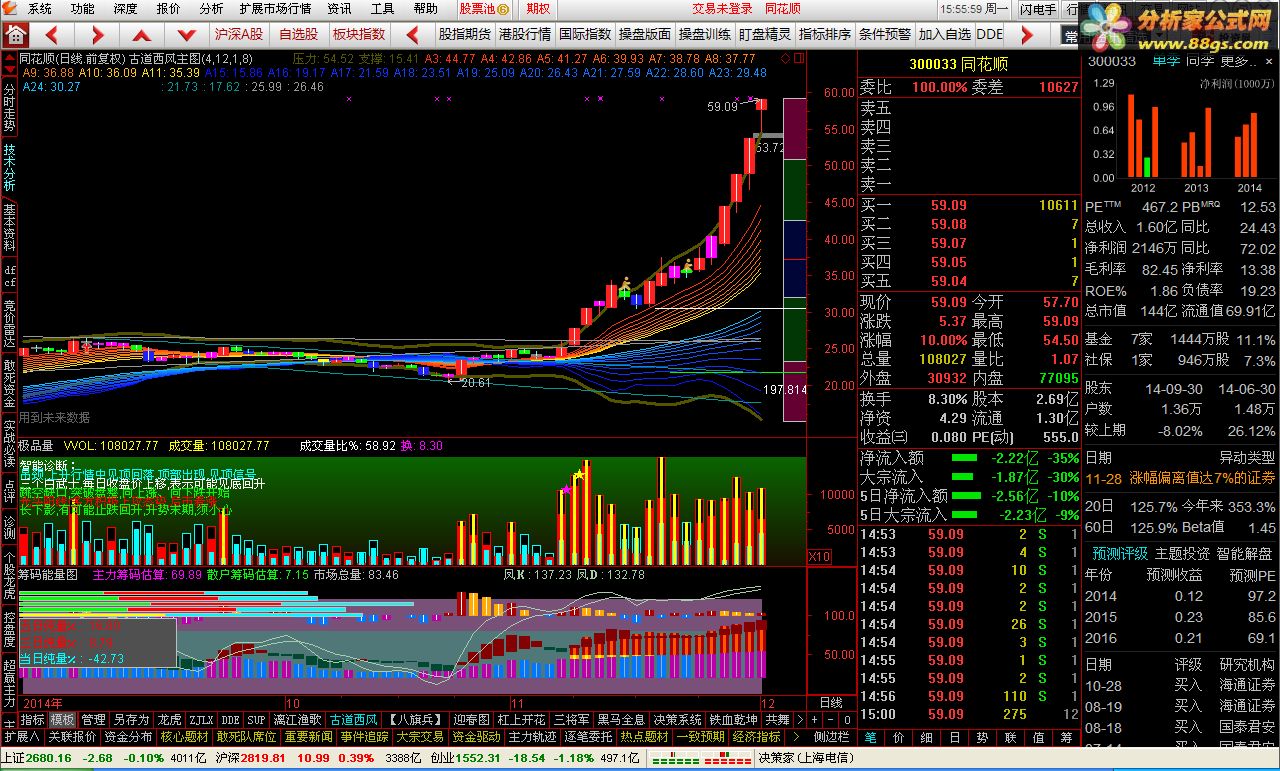Click the magenta star marker on volume chart

pos(567,490)
